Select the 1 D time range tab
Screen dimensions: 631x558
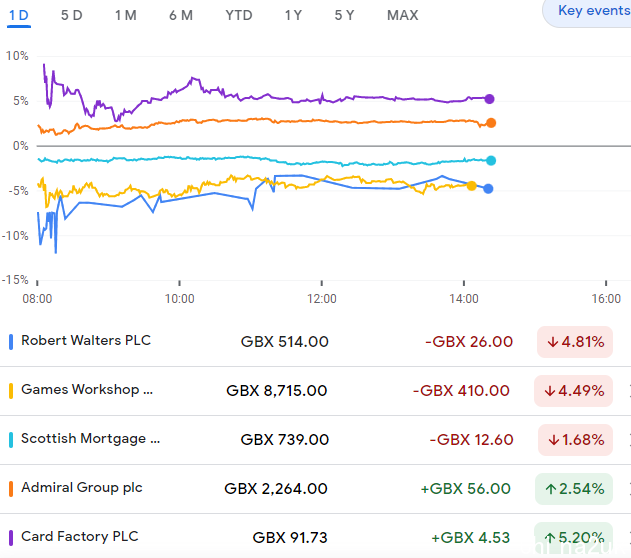pos(19,16)
